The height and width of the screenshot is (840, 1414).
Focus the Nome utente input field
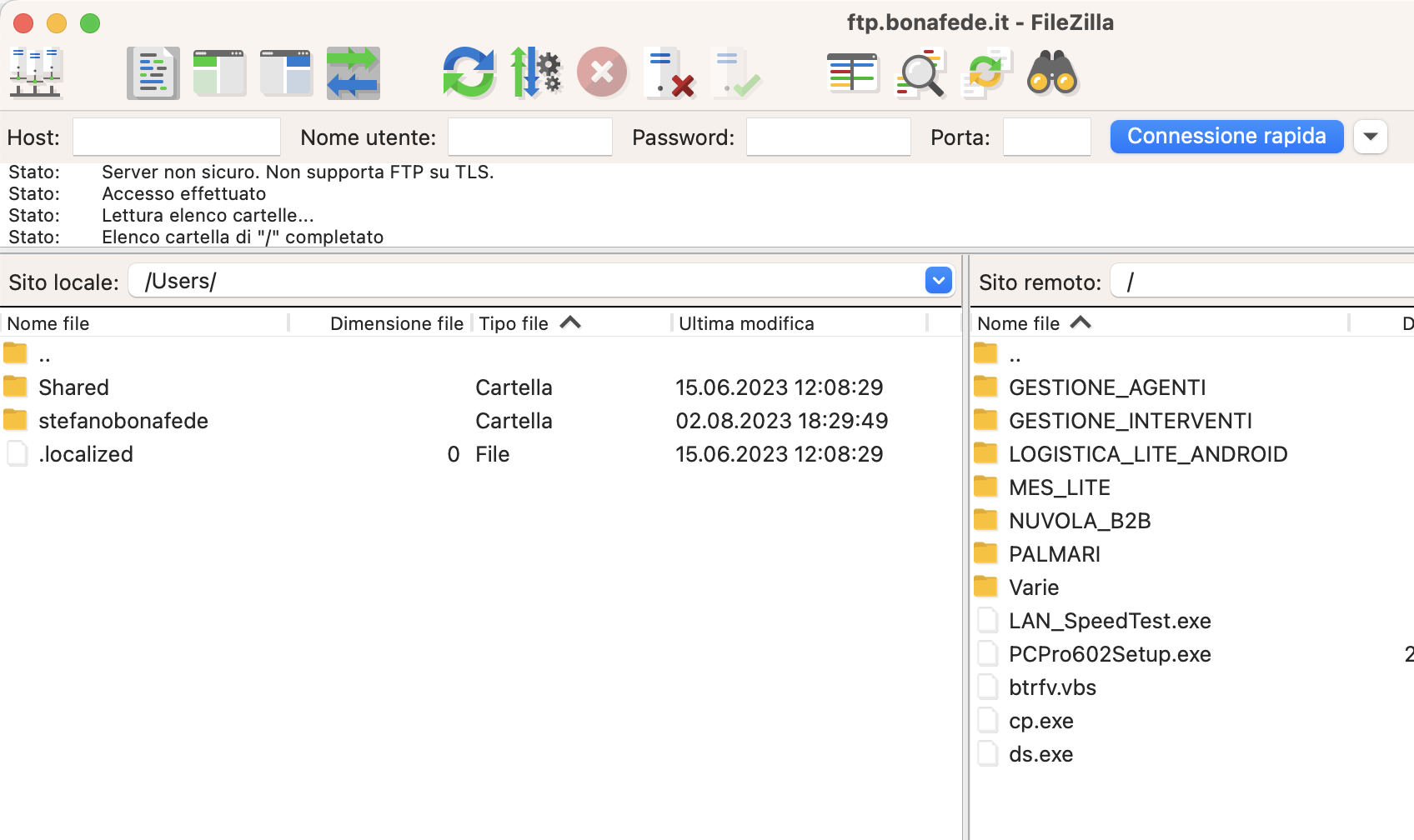530,137
